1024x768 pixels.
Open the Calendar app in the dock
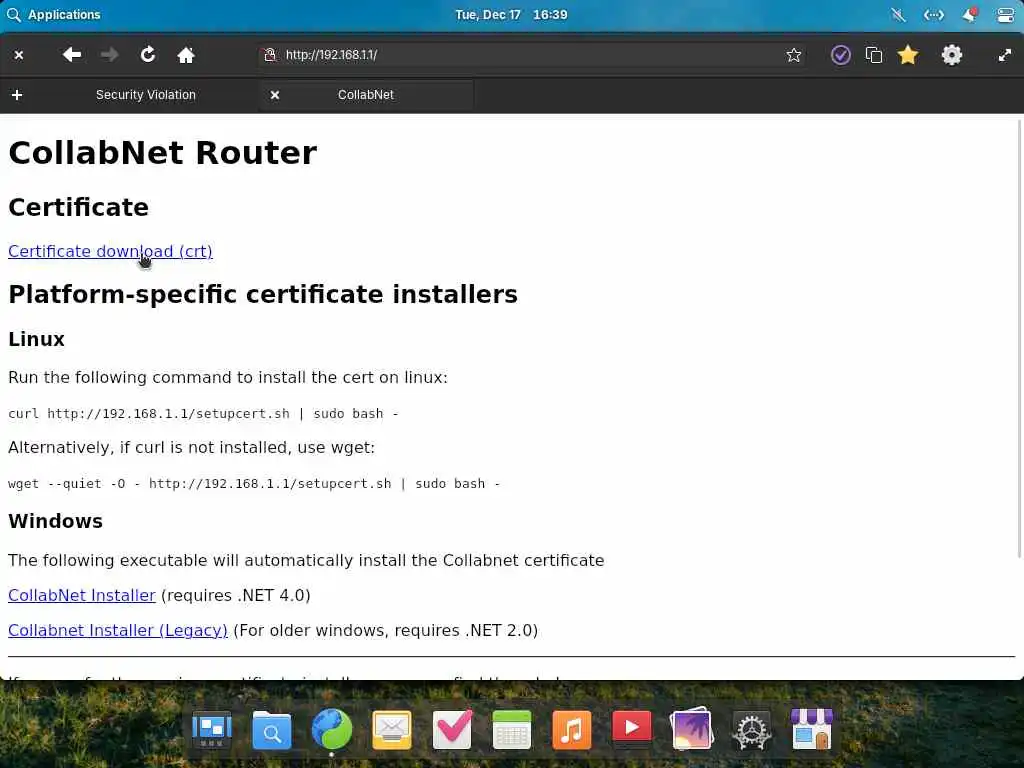tap(512, 729)
